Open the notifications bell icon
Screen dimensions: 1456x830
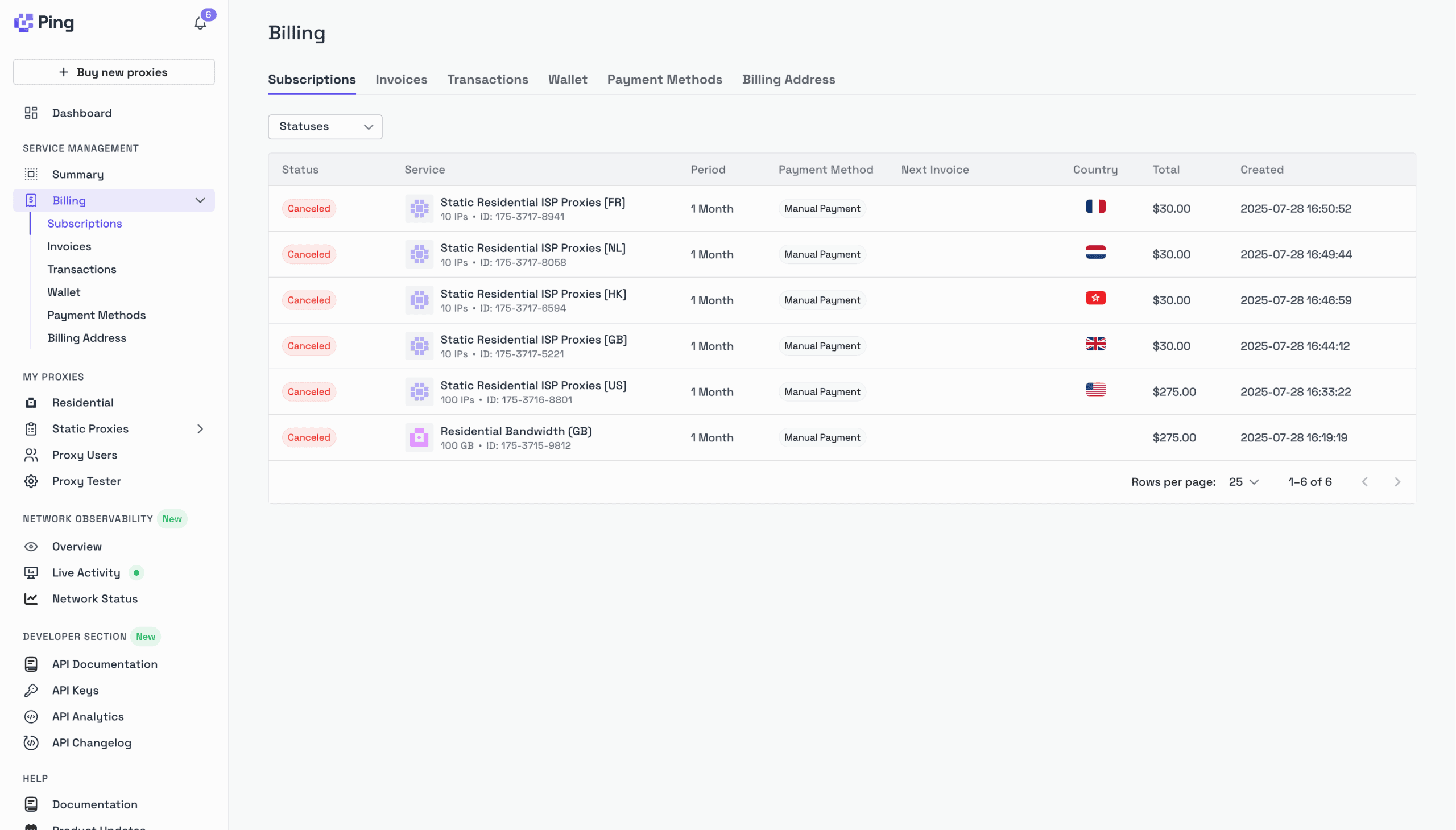click(x=200, y=23)
